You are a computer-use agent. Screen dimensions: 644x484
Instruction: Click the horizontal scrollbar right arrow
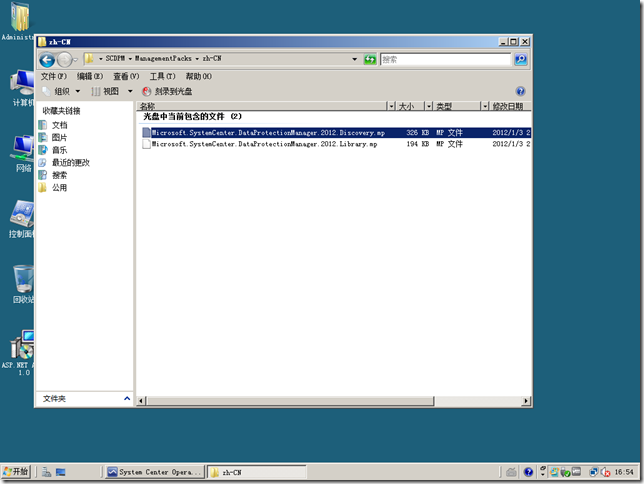(x=526, y=401)
